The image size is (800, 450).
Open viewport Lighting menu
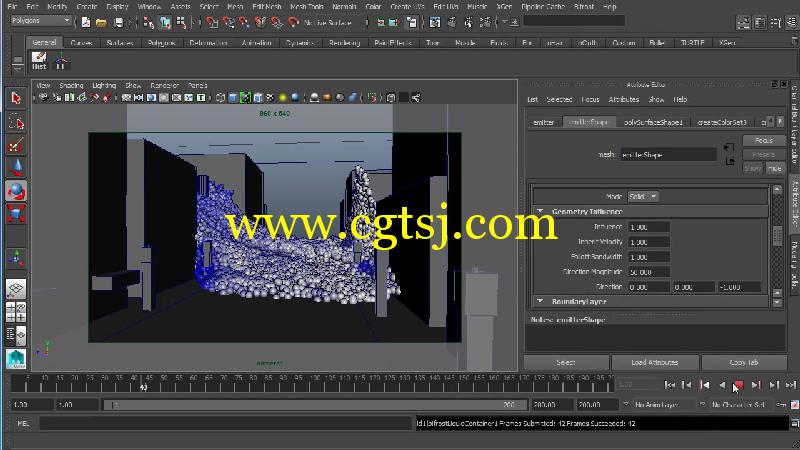pyautogui.click(x=104, y=85)
